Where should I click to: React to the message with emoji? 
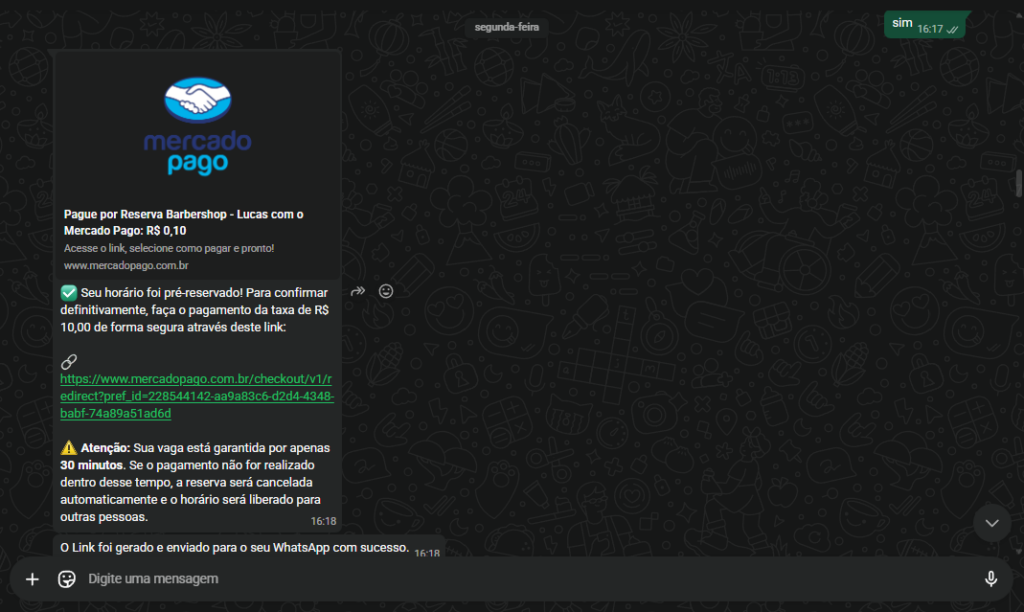(386, 291)
